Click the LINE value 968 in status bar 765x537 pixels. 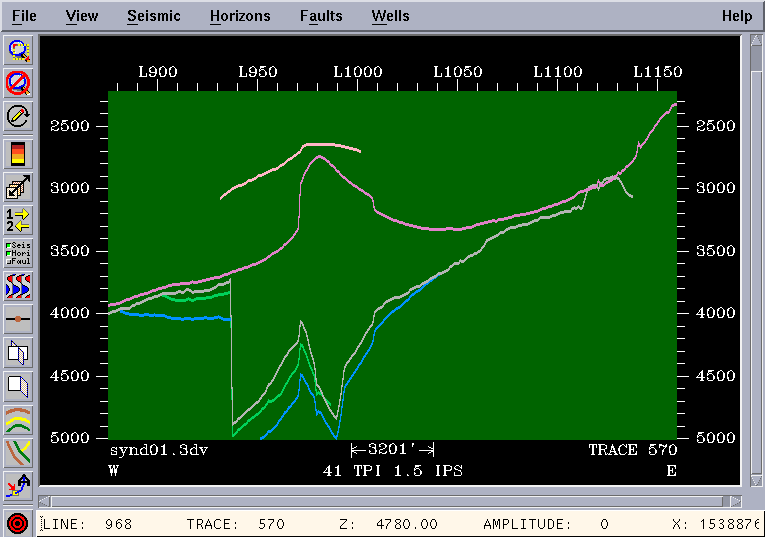118,524
